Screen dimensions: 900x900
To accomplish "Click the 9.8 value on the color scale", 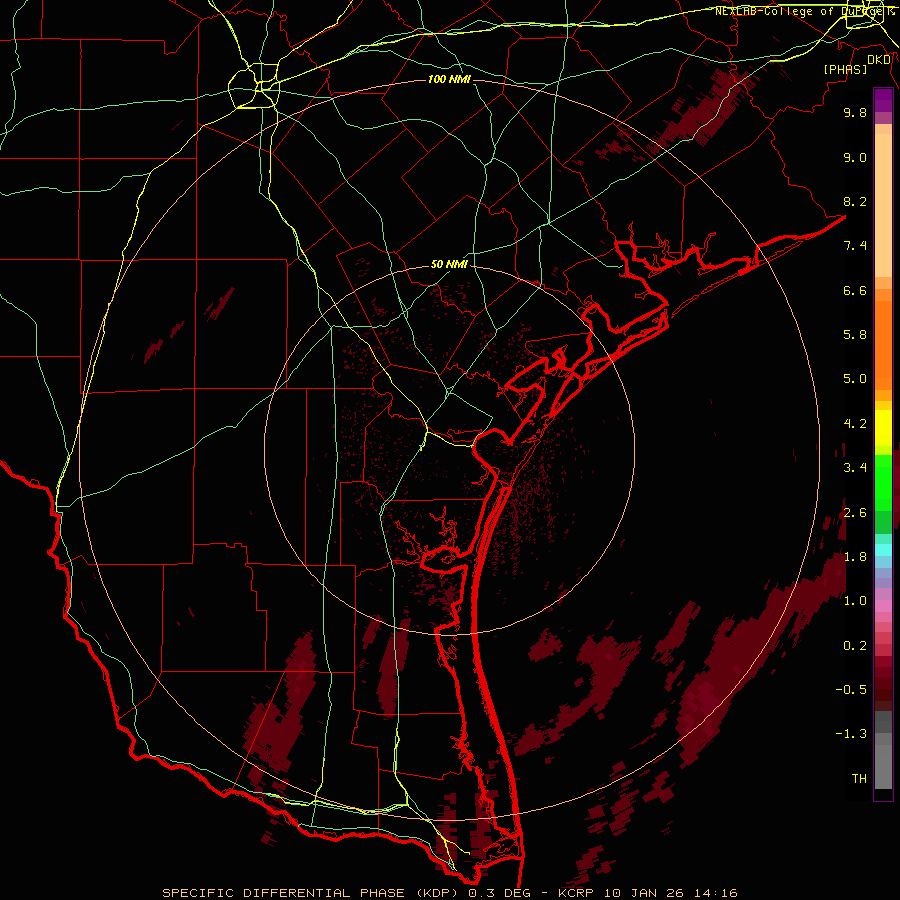I will click(x=855, y=112).
